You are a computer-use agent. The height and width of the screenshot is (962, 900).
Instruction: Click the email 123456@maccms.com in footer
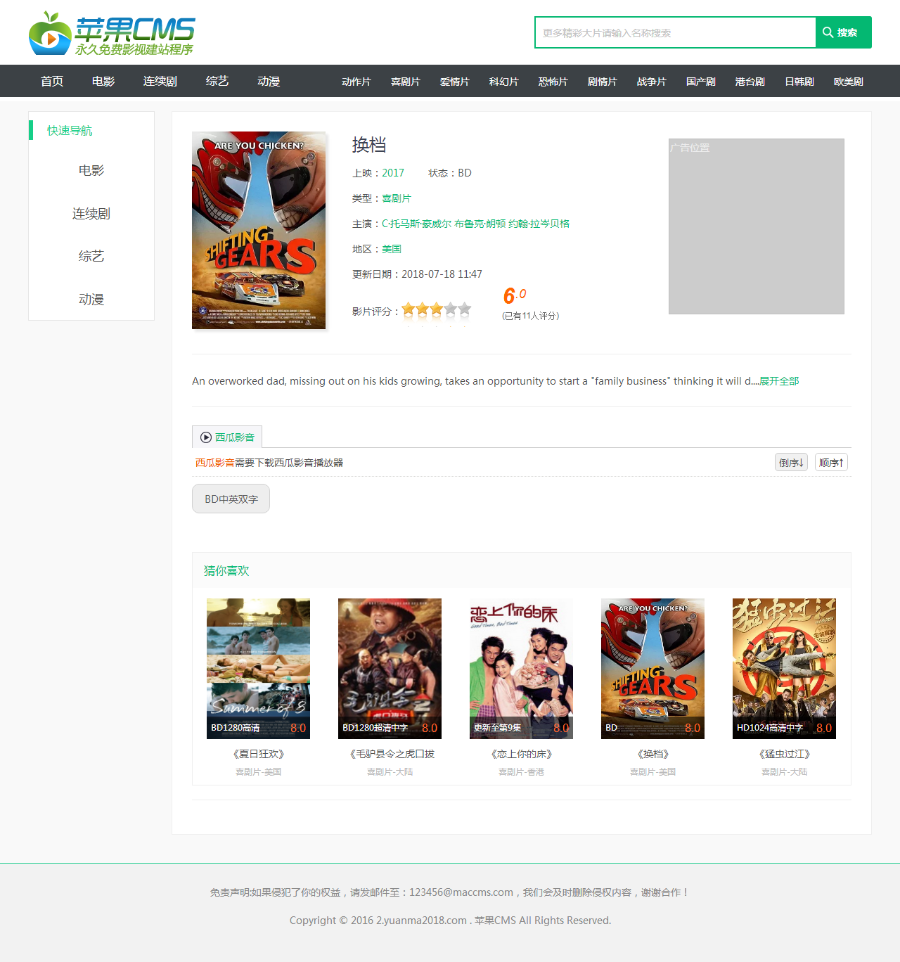(461, 892)
